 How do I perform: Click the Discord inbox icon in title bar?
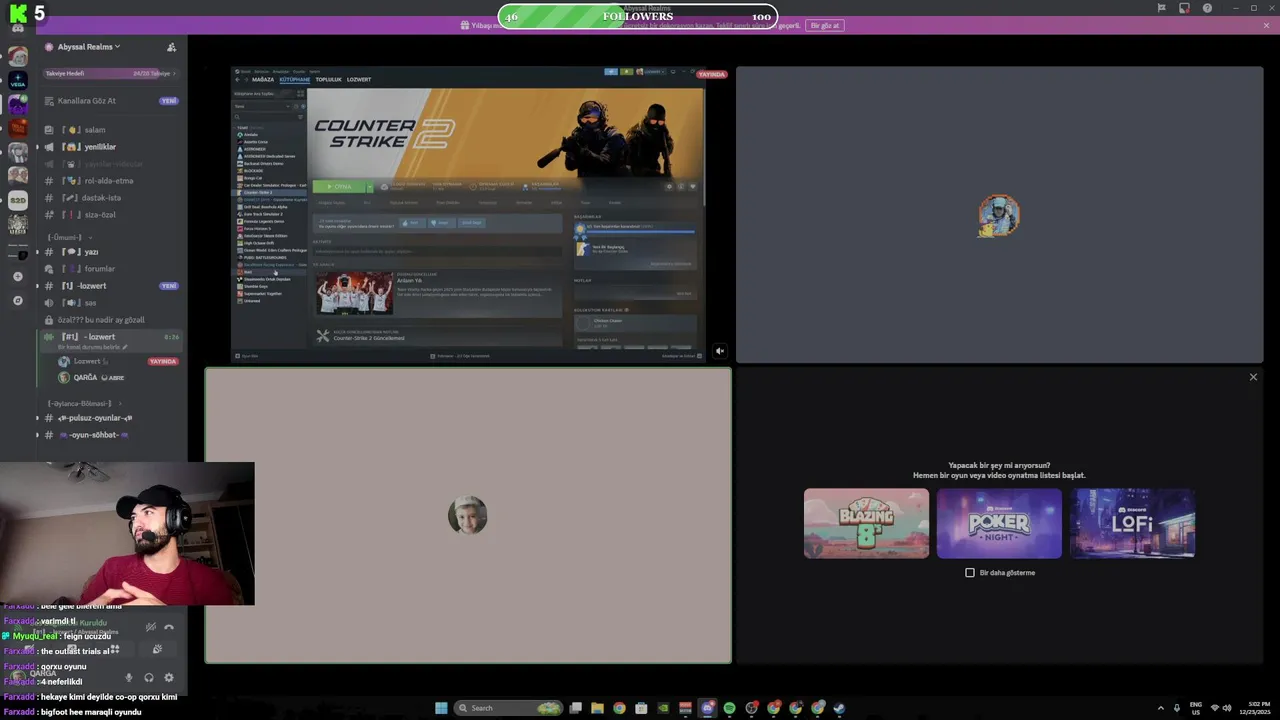click(1184, 8)
